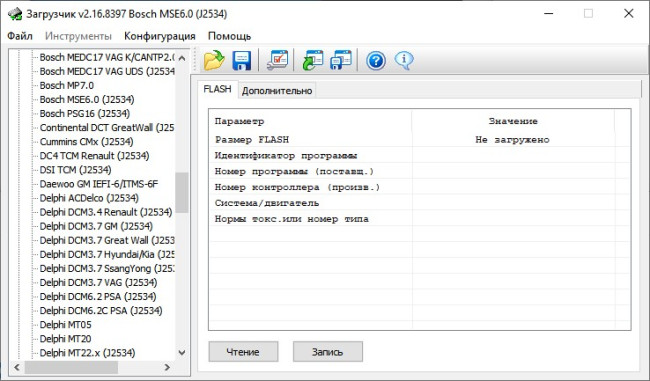Select Cummins CMx (J2534) entry

(87, 142)
